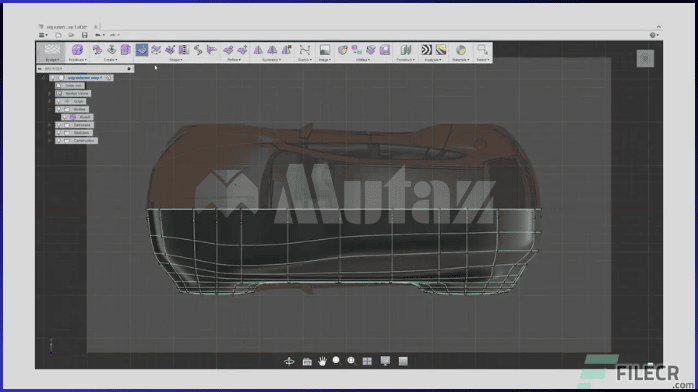Open the Symmetry dropdown label
The width and height of the screenshot is (698, 392).
[271, 60]
